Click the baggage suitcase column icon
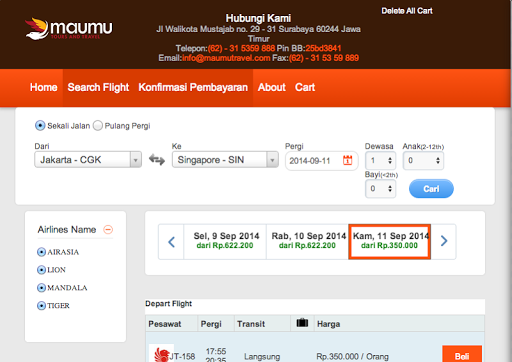Screen dimensions: 512x362 302,323
